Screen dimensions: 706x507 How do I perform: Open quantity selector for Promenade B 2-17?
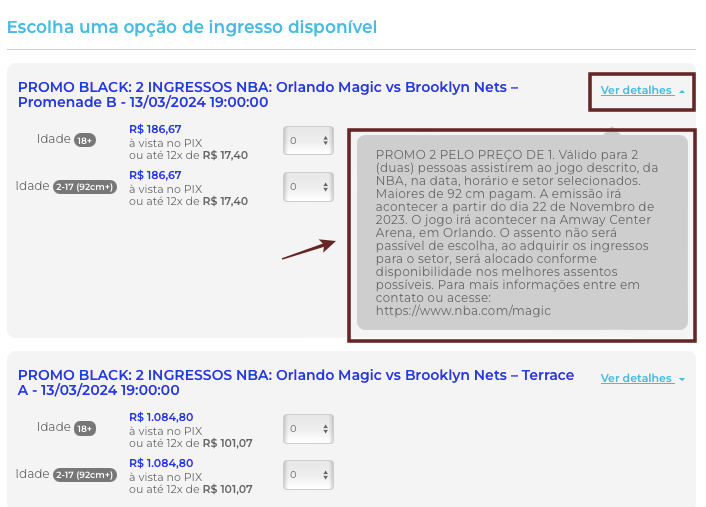point(308,186)
